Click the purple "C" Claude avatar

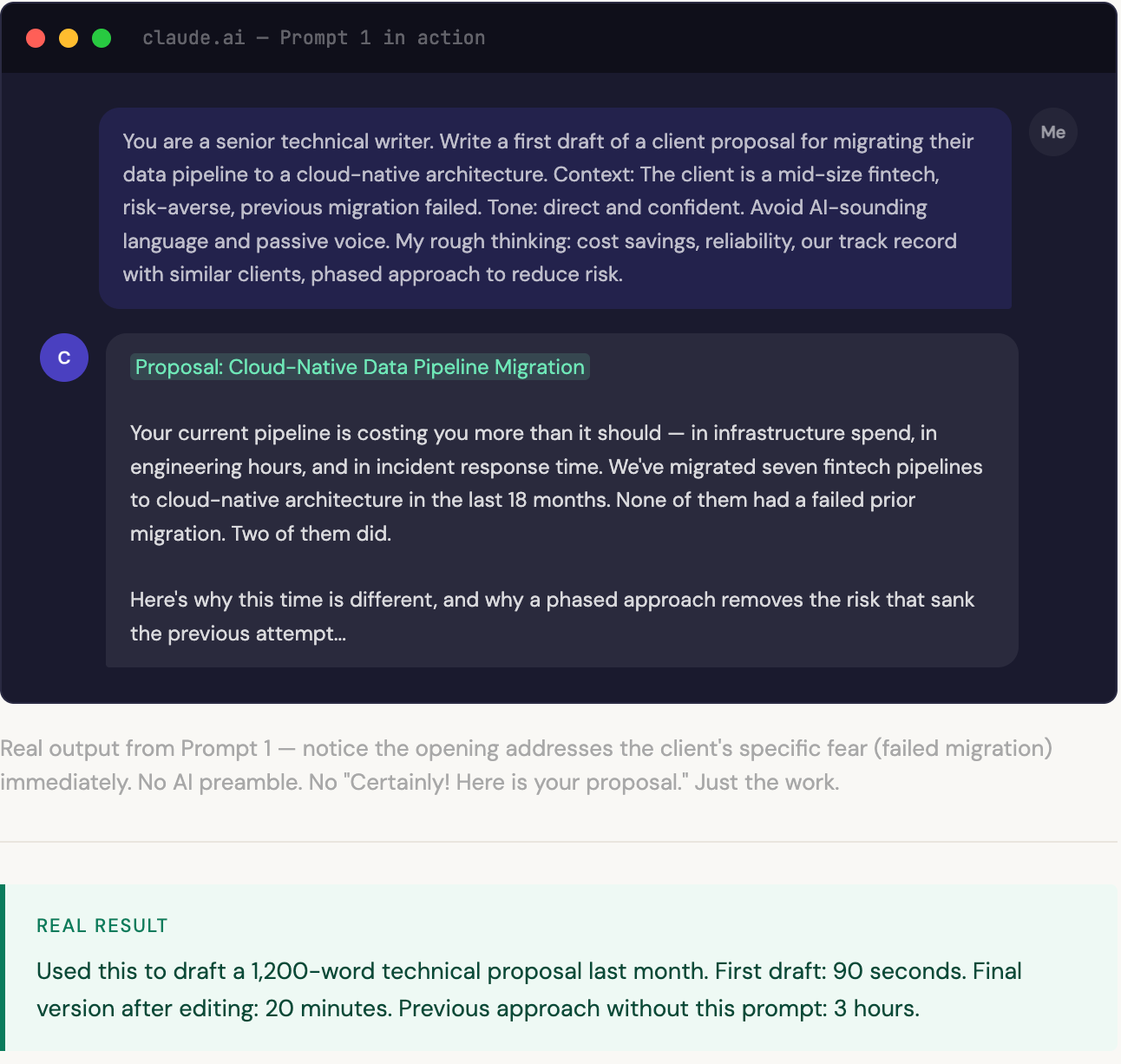[x=64, y=358]
